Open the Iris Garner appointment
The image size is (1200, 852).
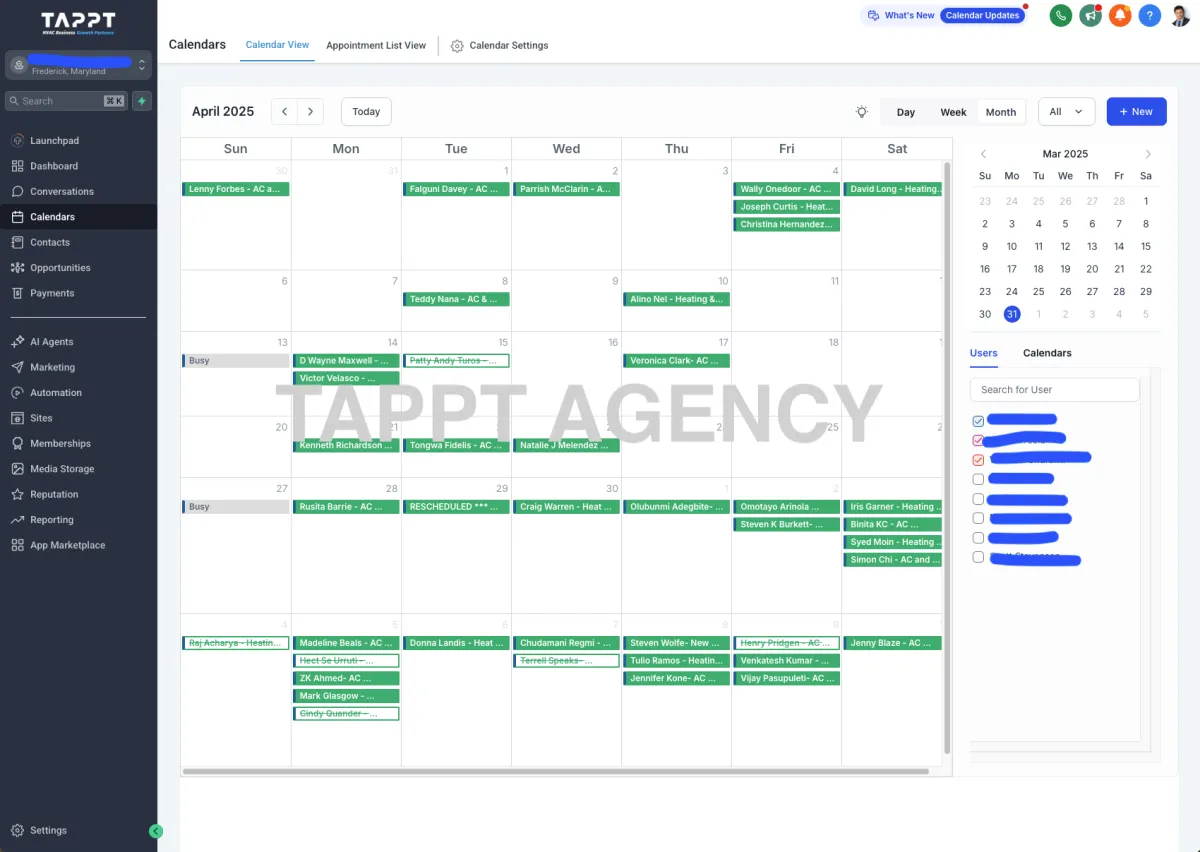tap(893, 507)
